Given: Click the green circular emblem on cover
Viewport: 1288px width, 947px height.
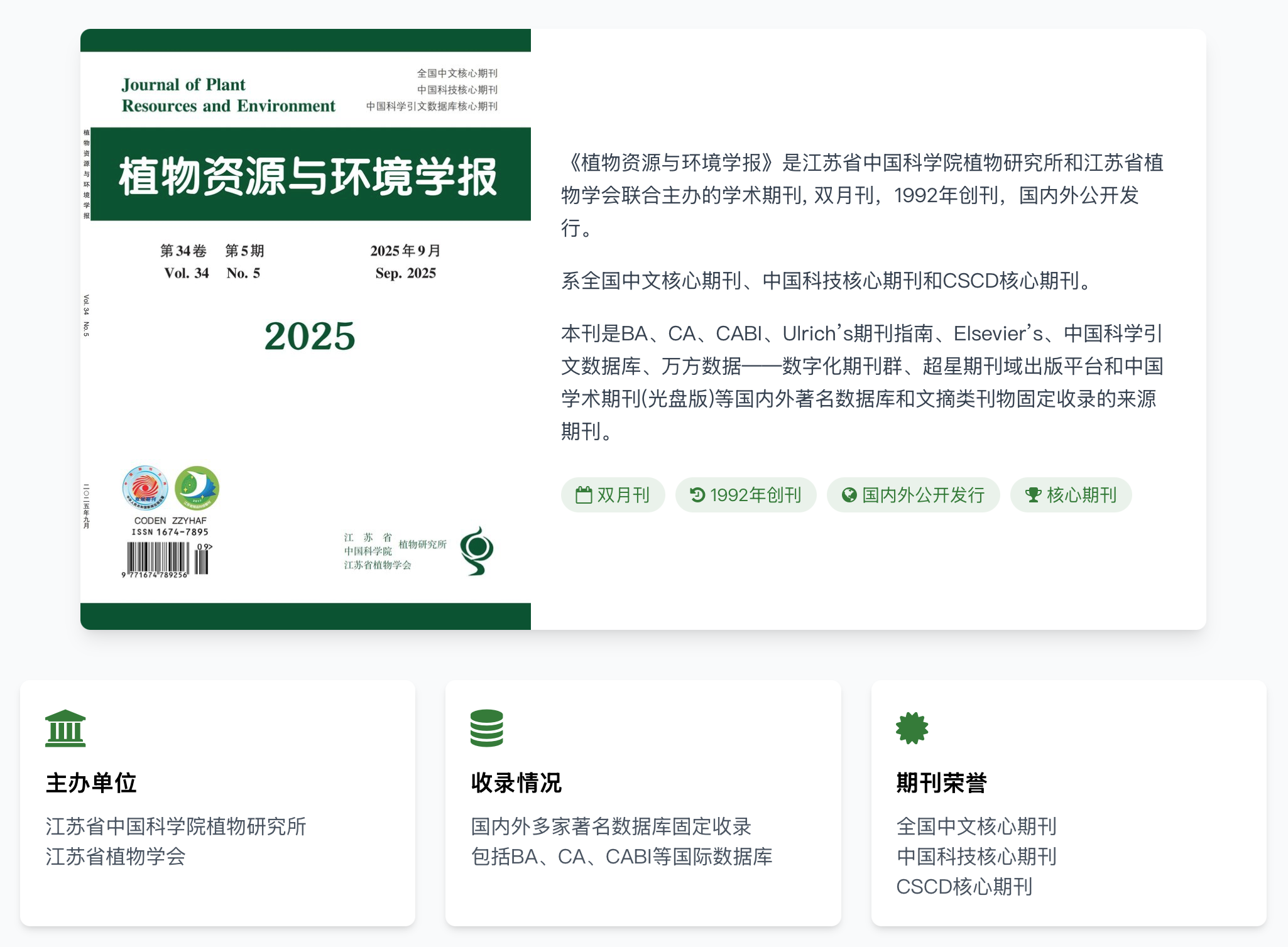Looking at the screenshot, I should point(197,488).
